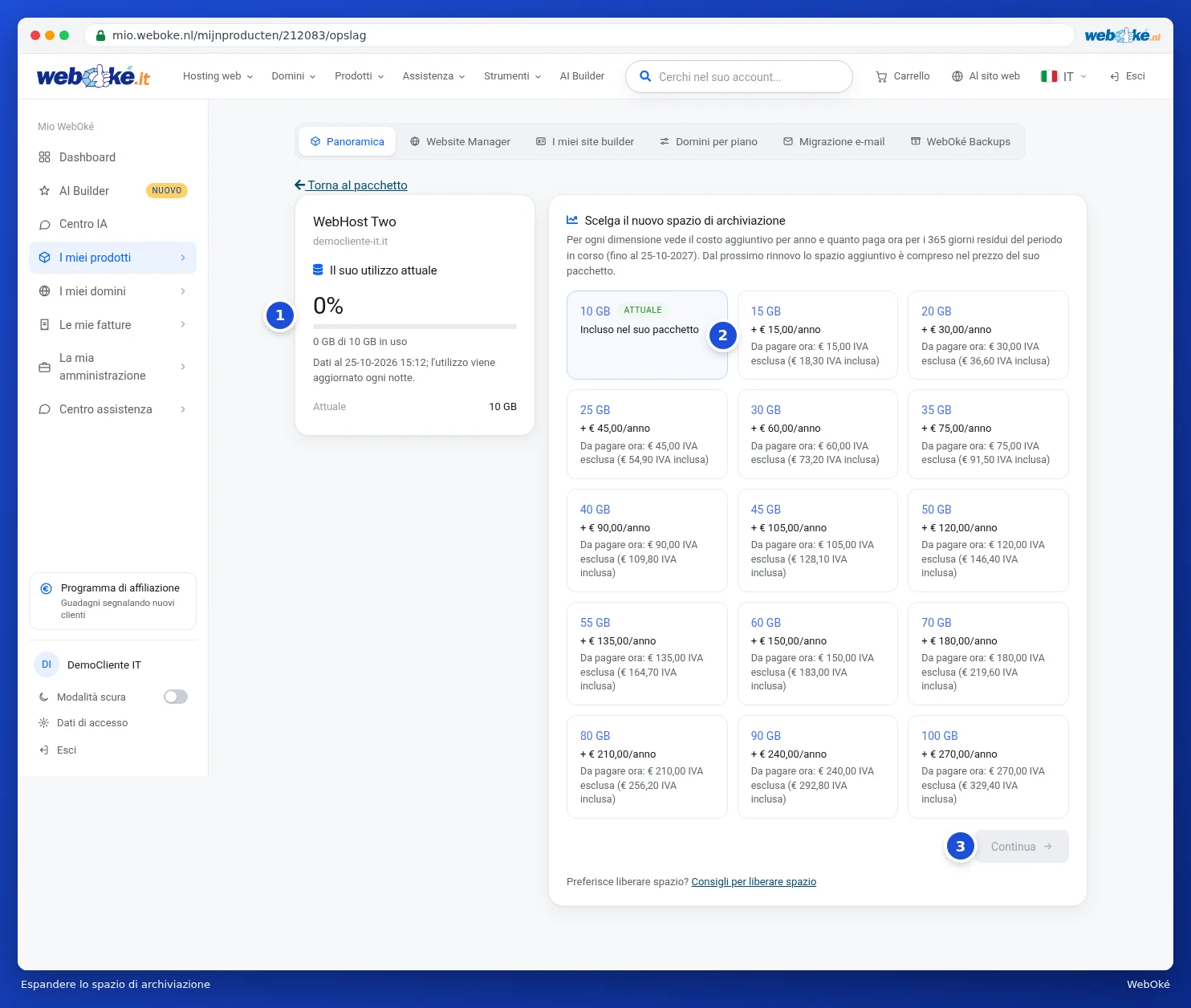Click the affiliate program euro icon
Screen dimensions: 1191x1008
tap(46, 588)
